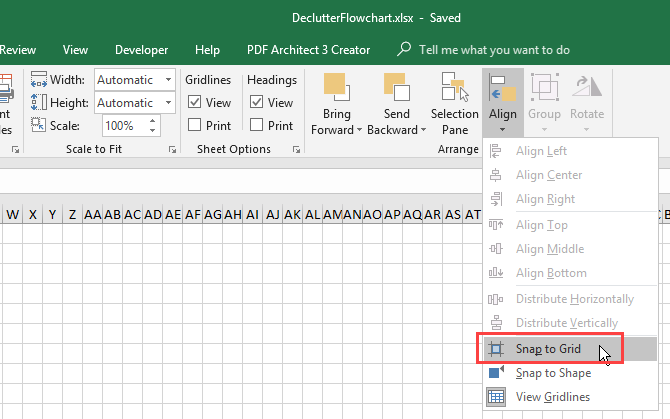Expand the Width Automatic dropdown
Image resolution: width=670 pixels, height=419 pixels.
pos(167,80)
